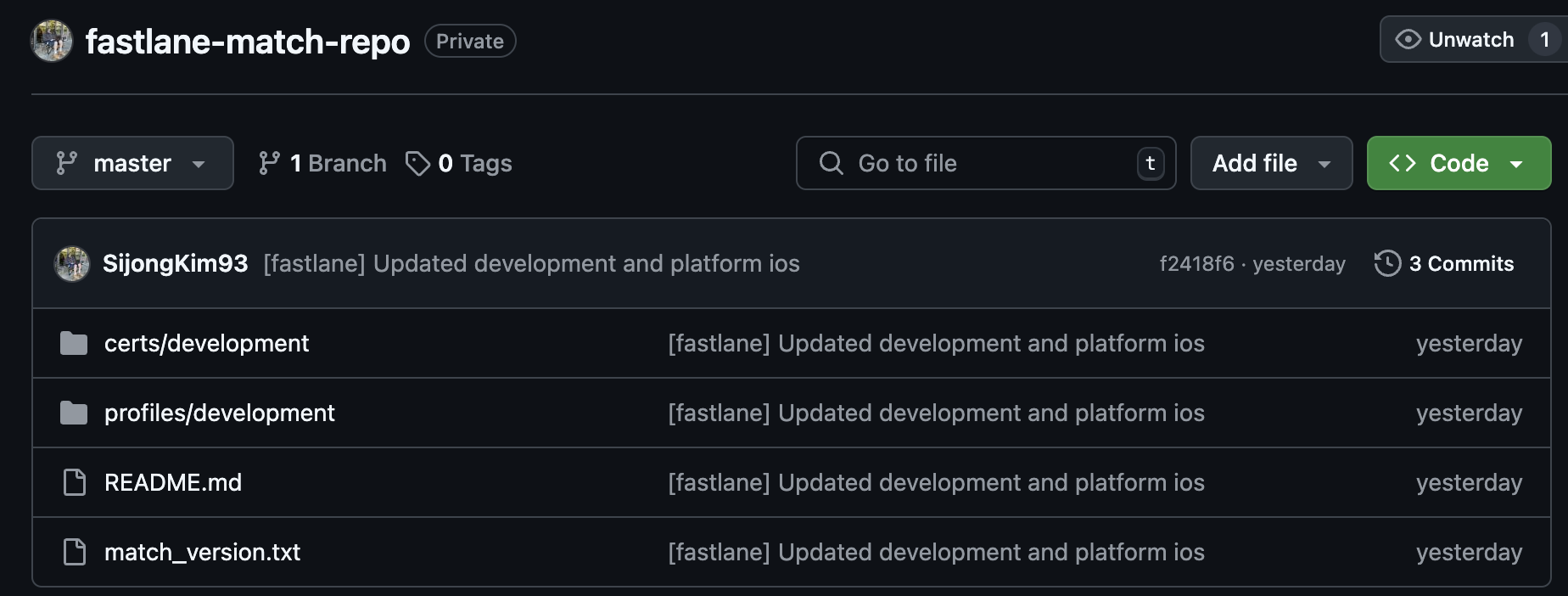
Task: Open the profiles/development folder
Action: point(219,413)
